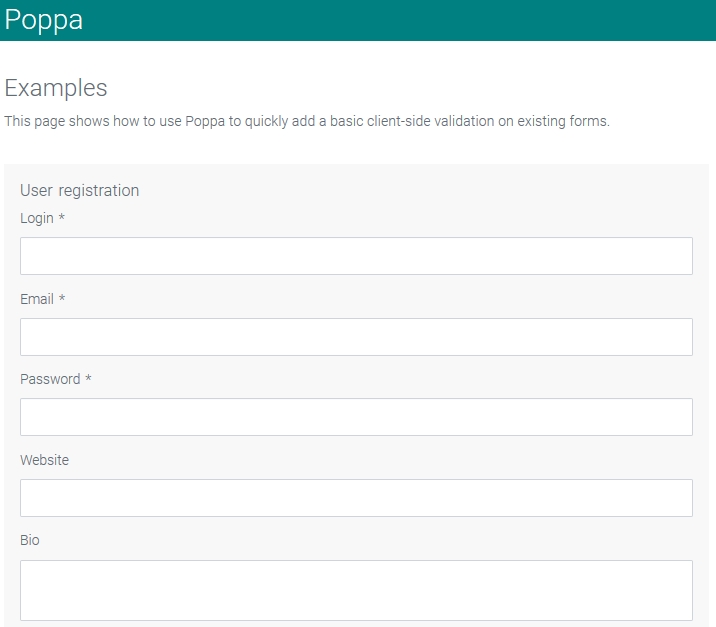This screenshot has height=627, width=716.
Task: Click the Bio label text
Action: (30, 540)
